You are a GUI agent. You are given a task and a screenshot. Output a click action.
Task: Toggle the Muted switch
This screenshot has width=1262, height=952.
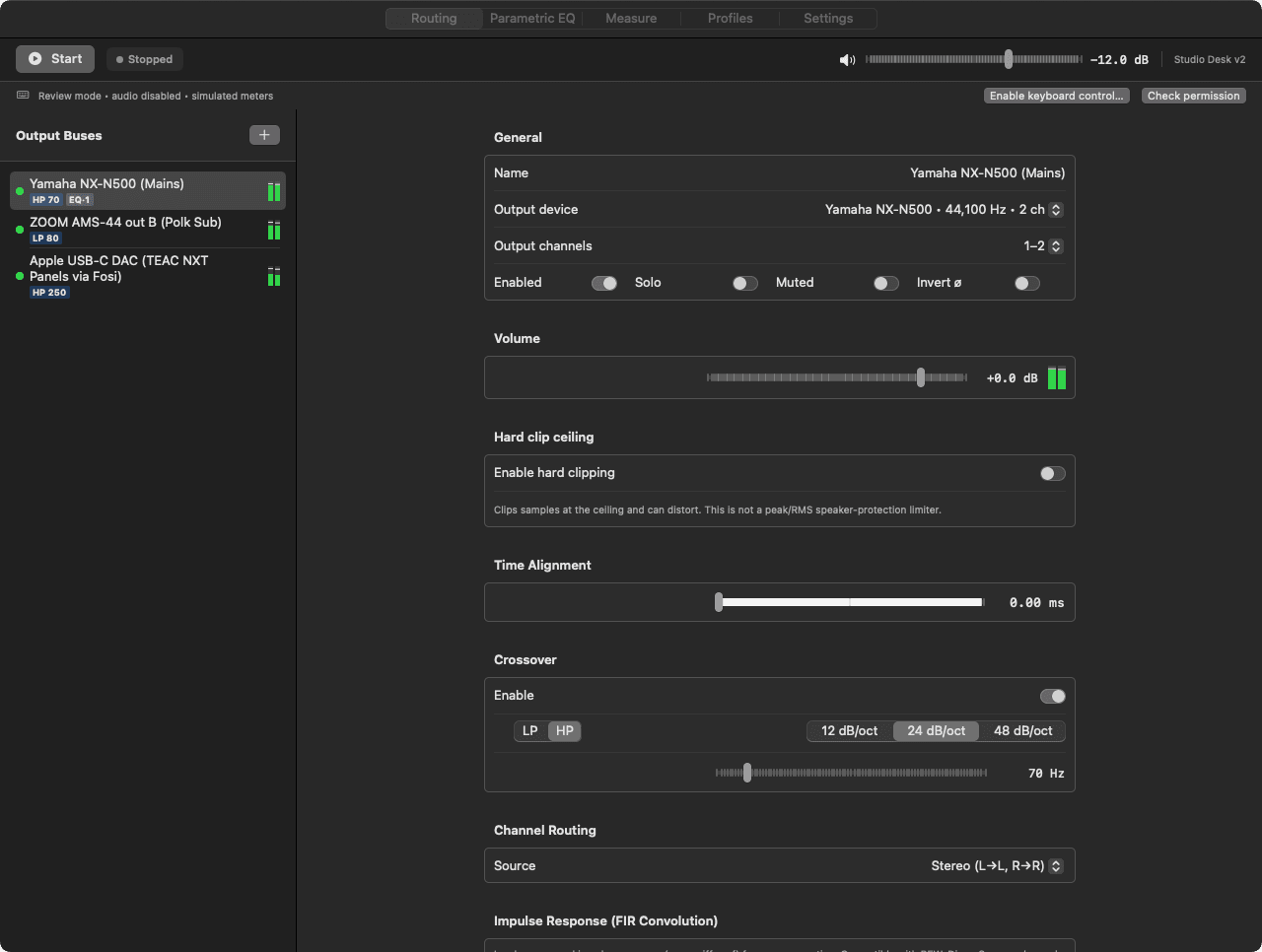(886, 283)
